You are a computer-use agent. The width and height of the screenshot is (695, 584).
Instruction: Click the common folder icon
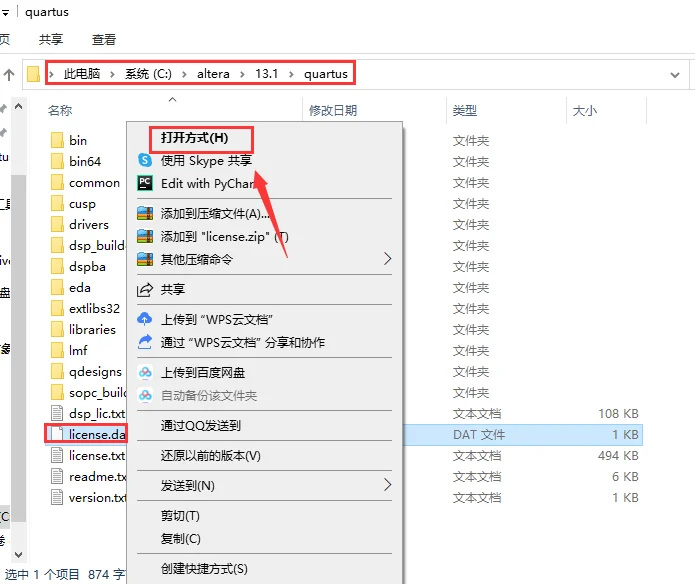57,183
